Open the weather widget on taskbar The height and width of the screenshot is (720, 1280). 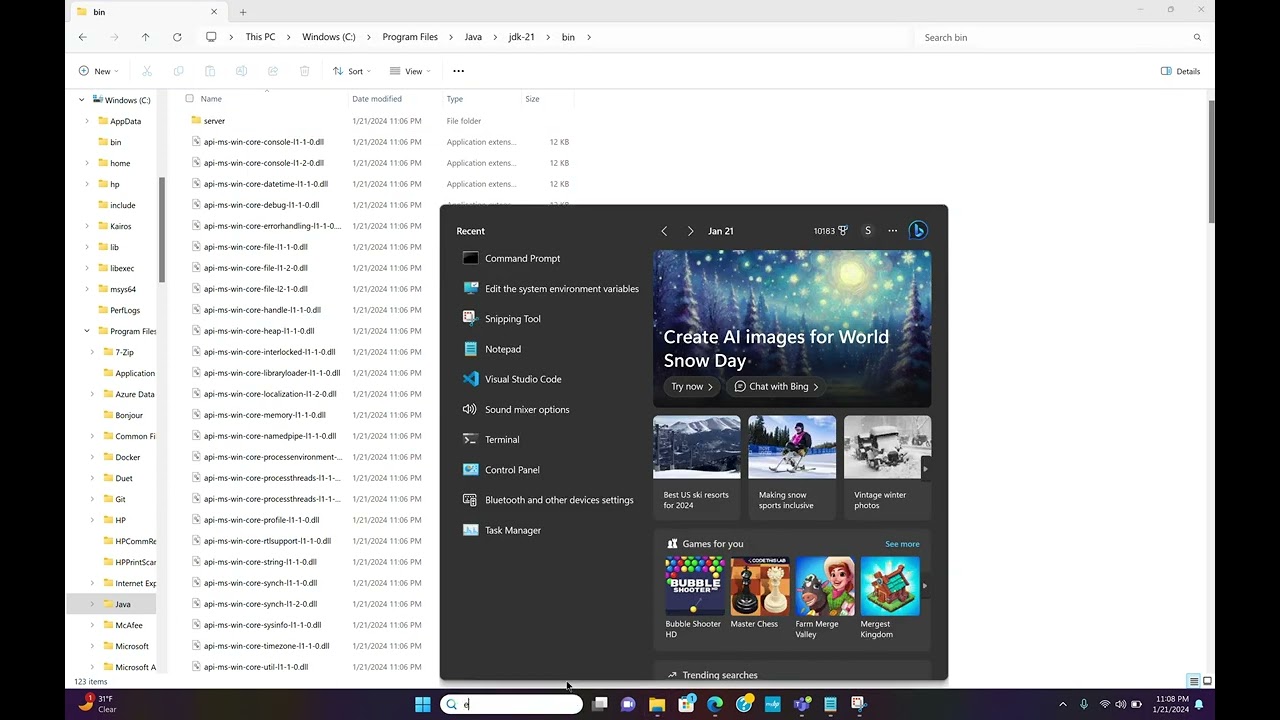coord(98,704)
